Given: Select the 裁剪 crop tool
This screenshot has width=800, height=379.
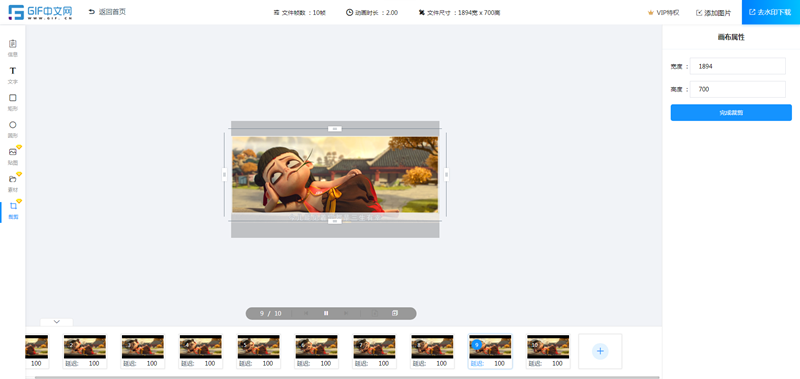Looking at the screenshot, I should click(x=13, y=210).
